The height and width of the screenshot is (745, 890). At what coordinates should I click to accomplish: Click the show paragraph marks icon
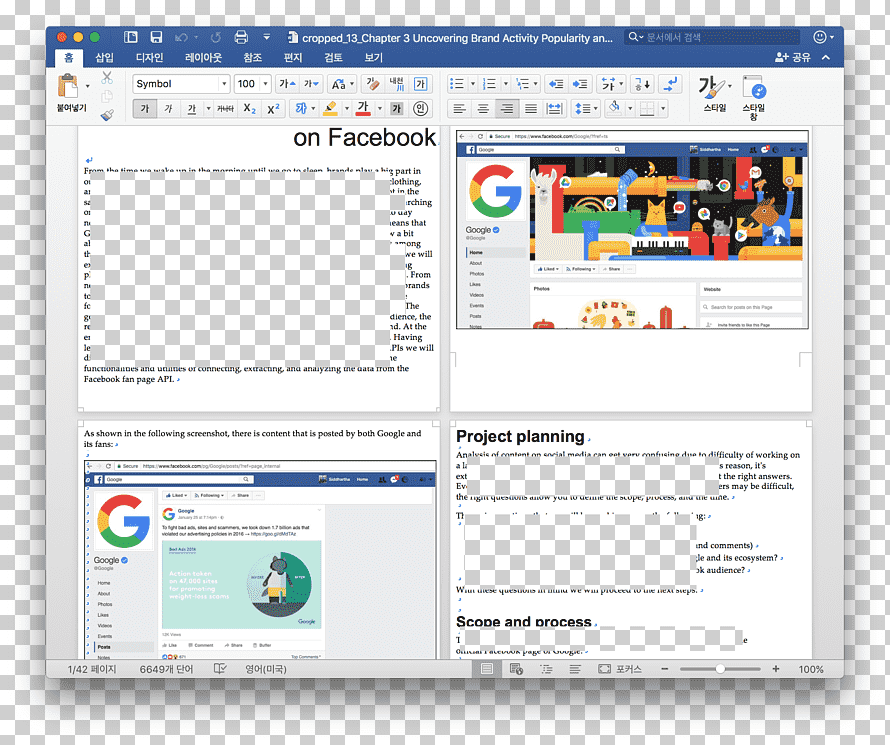670,84
